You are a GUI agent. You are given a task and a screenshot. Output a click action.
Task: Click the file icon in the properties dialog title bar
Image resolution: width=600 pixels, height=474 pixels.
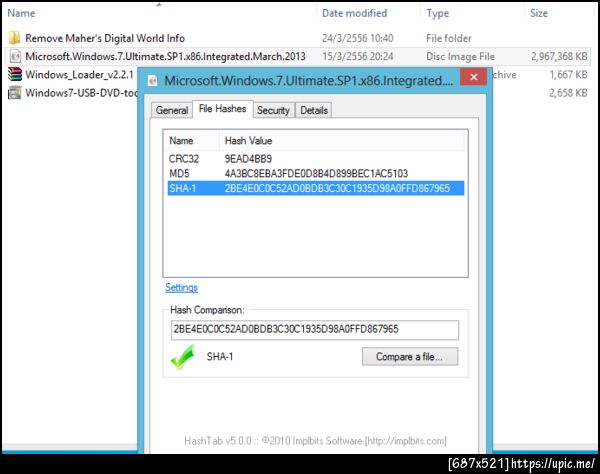click(153, 81)
